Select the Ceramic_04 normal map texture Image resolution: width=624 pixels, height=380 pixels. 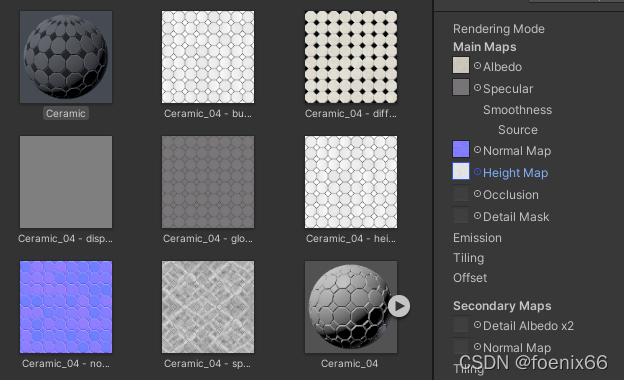[66, 307]
